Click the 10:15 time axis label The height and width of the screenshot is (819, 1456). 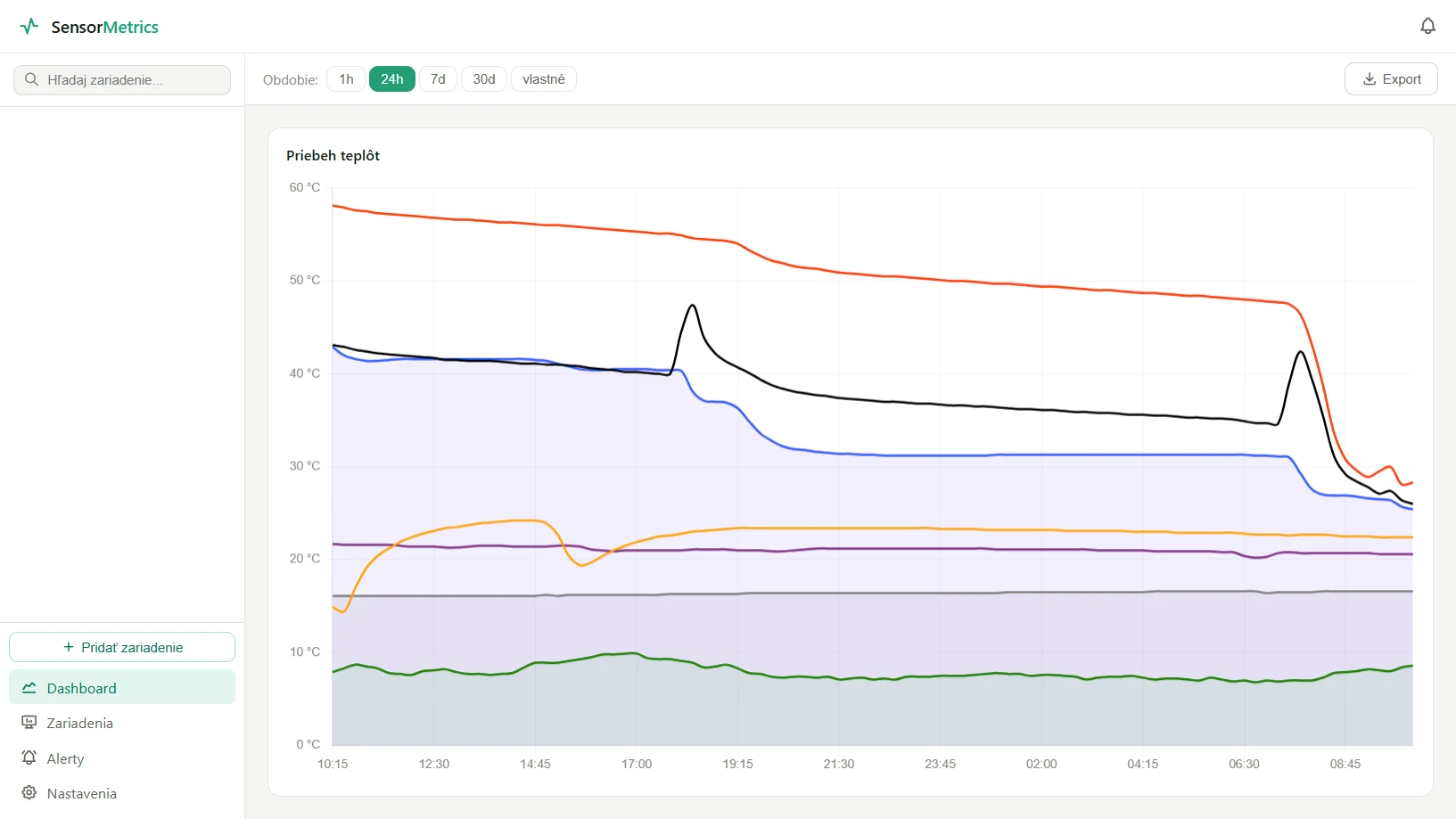click(333, 764)
